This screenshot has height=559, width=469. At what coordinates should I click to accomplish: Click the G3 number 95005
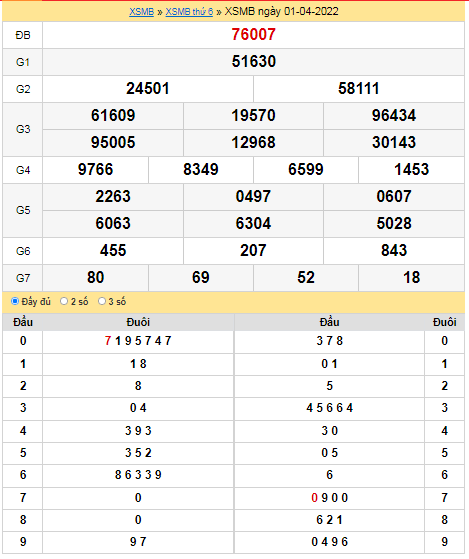[113, 142]
